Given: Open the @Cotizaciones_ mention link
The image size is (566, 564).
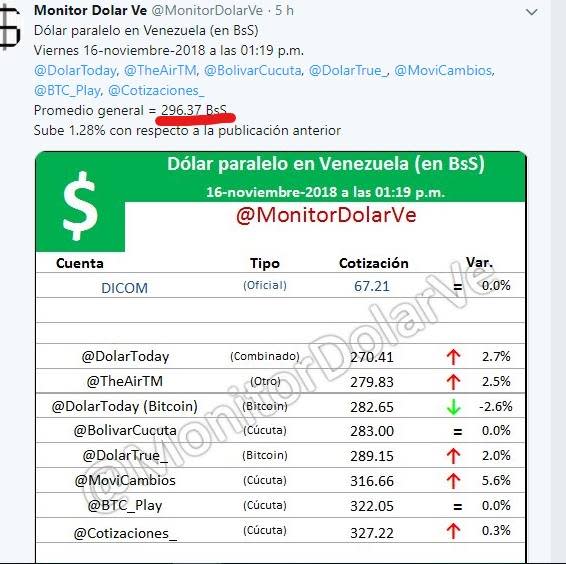Looking at the screenshot, I should click(x=156, y=90).
